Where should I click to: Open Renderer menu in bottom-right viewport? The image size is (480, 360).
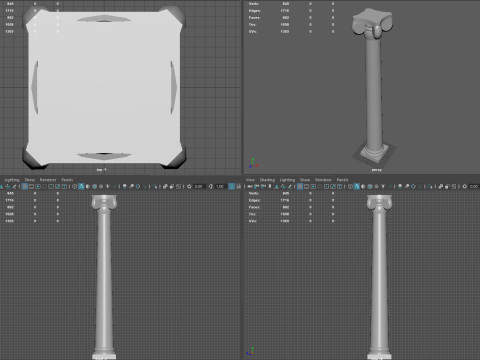click(323, 180)
